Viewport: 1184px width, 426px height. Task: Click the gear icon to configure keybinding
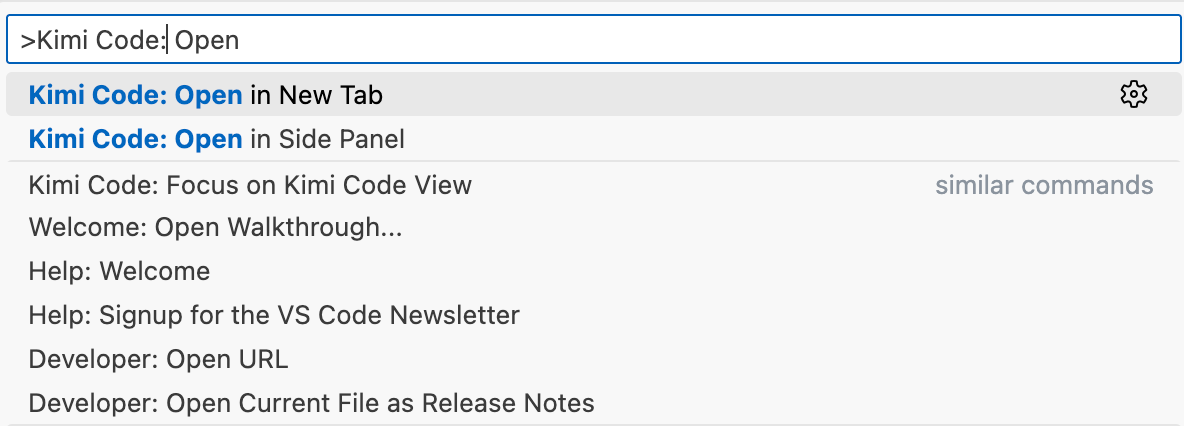[1133, 95]
